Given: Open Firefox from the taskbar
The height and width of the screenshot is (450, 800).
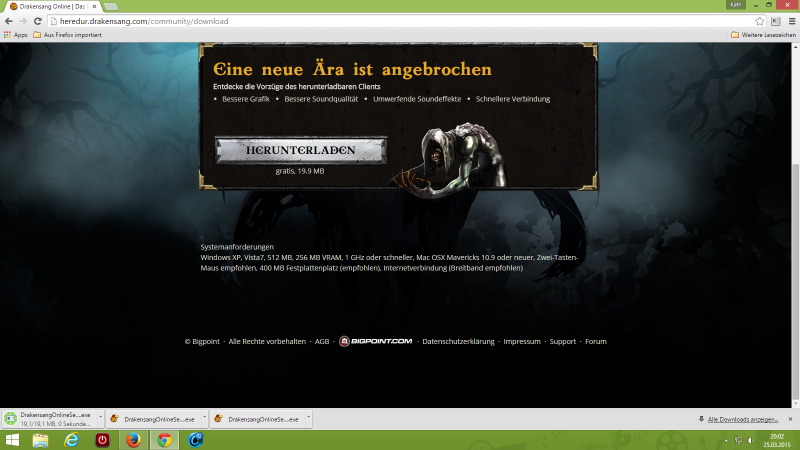Looking at the screenshot, I should click(x=133, y=440).
